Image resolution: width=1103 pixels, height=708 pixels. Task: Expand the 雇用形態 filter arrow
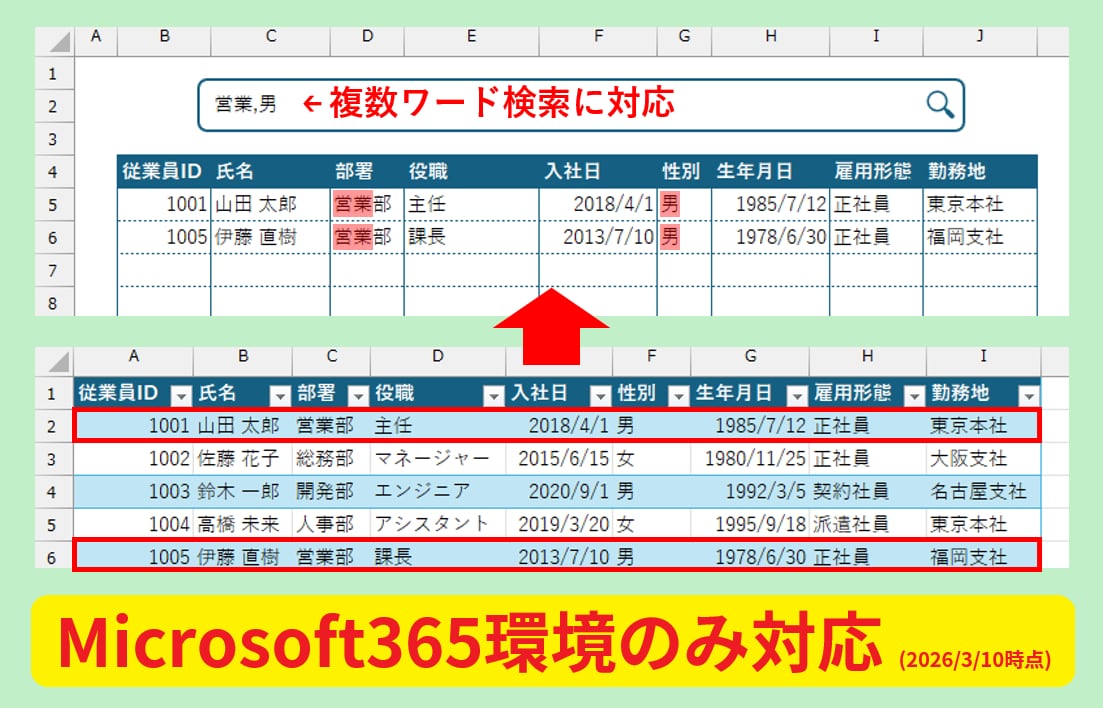click(913, 395)
